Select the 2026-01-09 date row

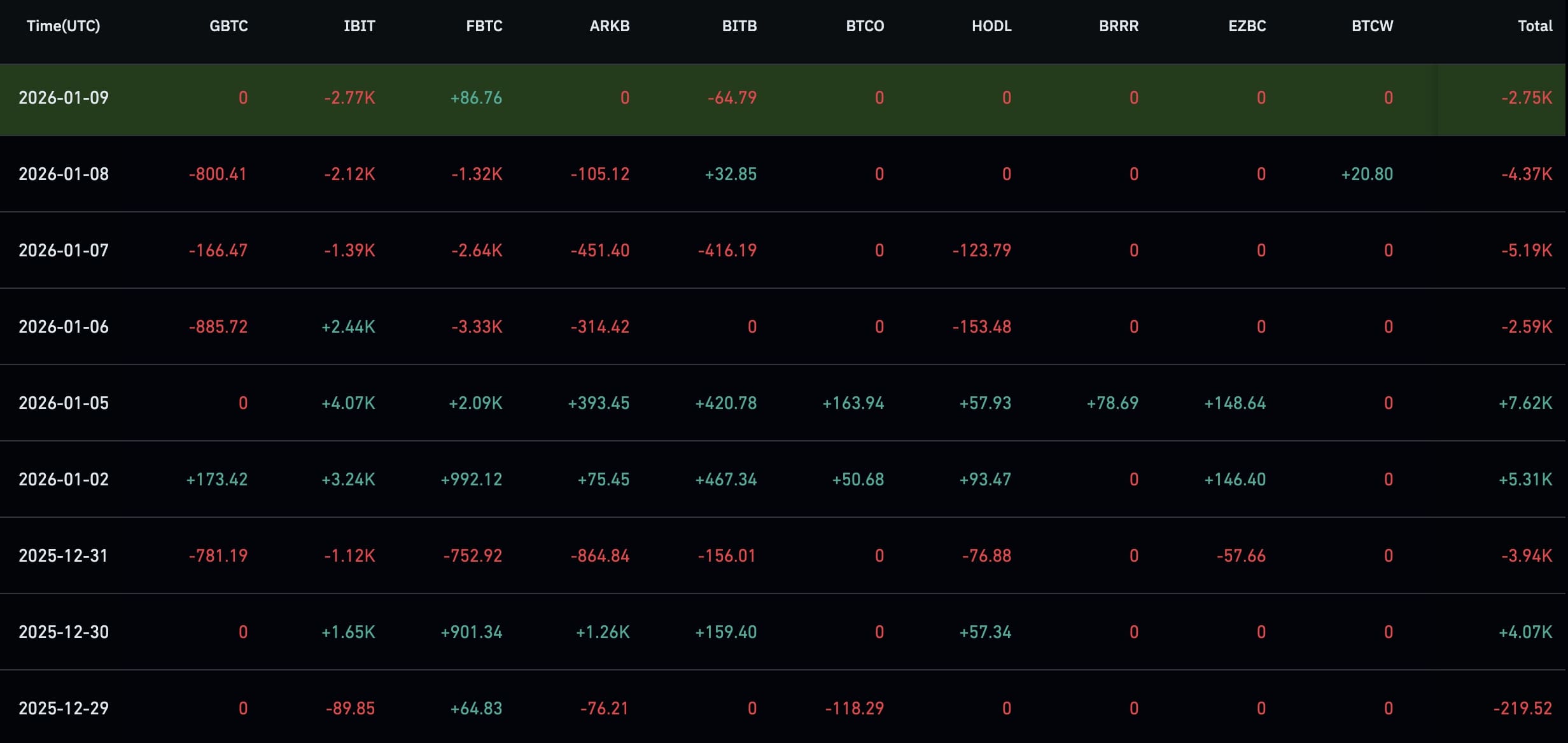[783, 99]
